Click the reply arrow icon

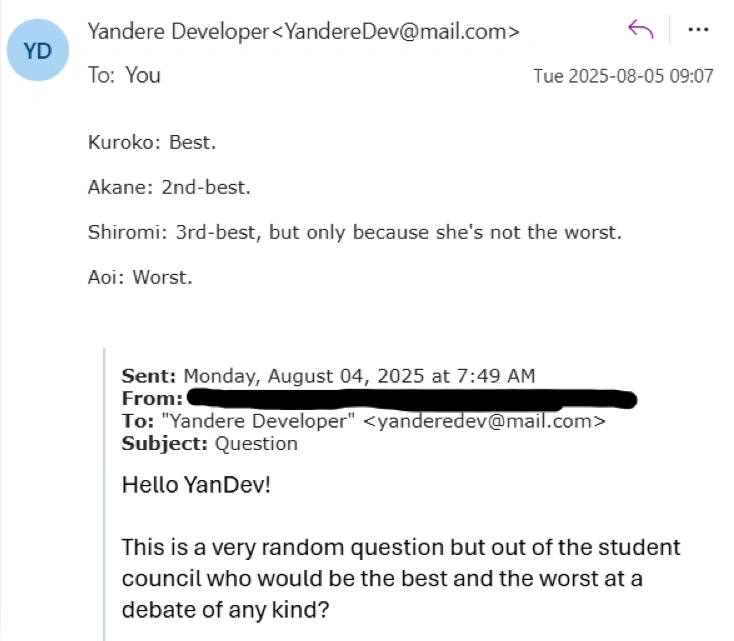pos(640,30)
